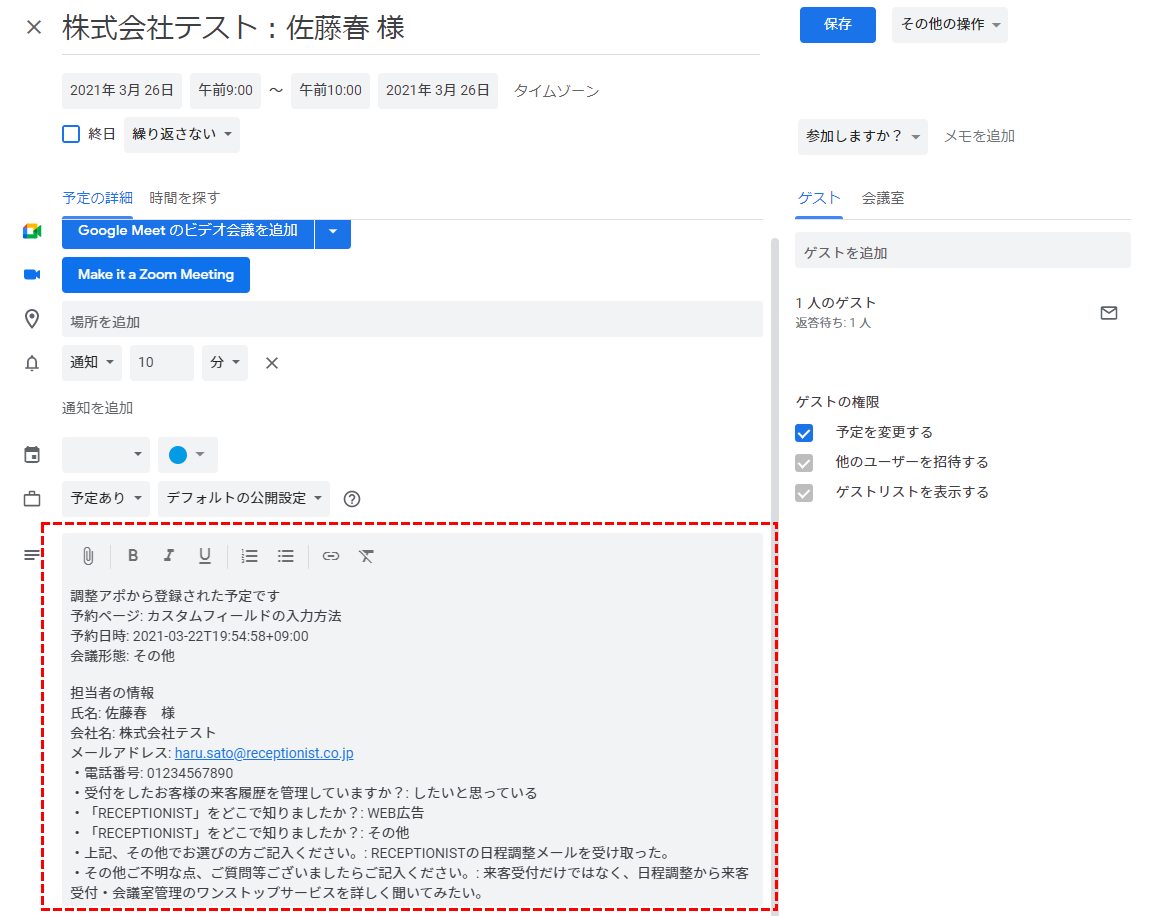Toggle the 他のユーザーを招待する checkbox

[804, 463]
